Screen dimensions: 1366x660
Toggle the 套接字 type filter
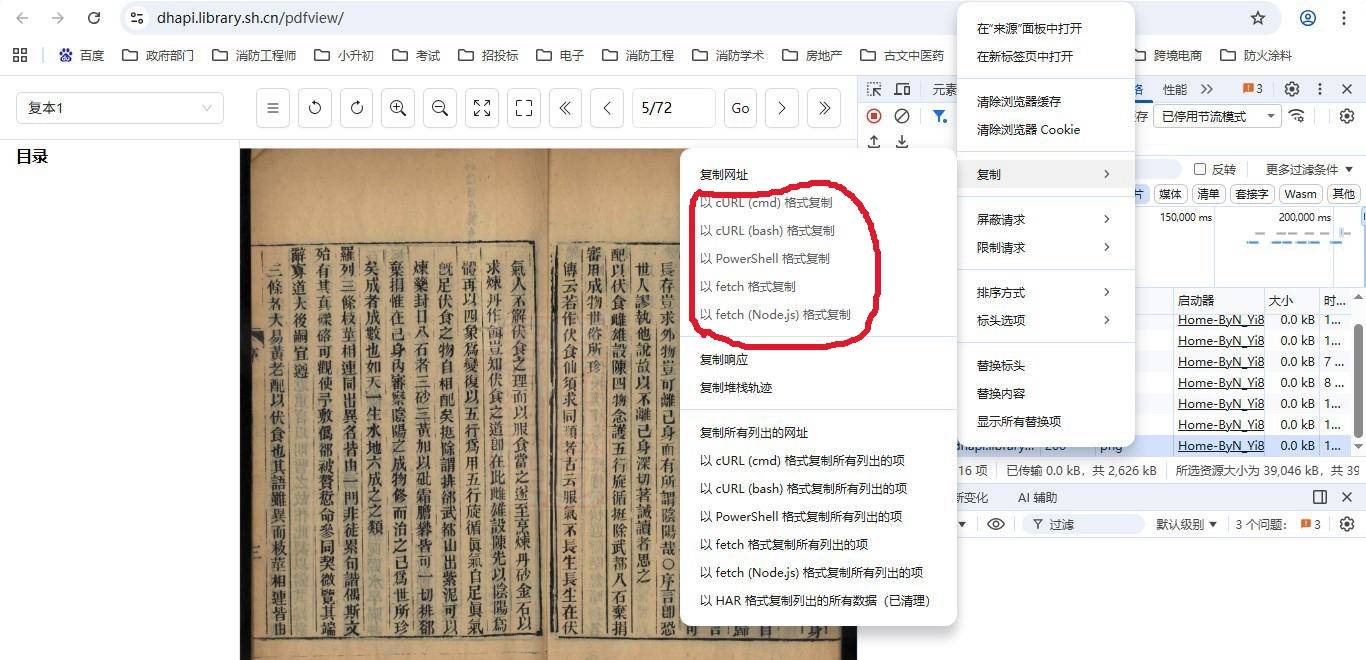pos(1252,194)
